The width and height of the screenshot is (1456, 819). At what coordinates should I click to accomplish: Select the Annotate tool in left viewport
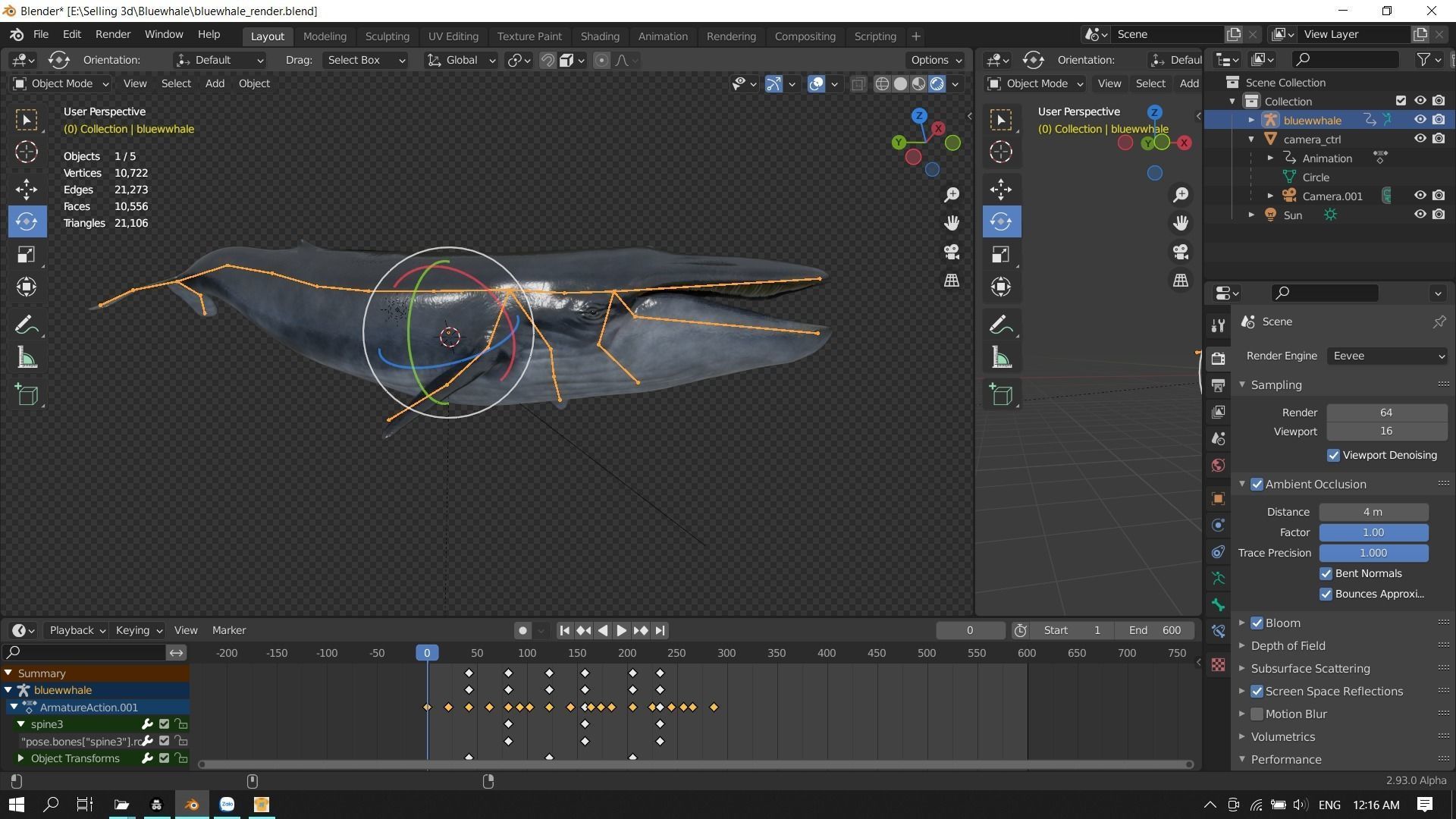(27, 325)
